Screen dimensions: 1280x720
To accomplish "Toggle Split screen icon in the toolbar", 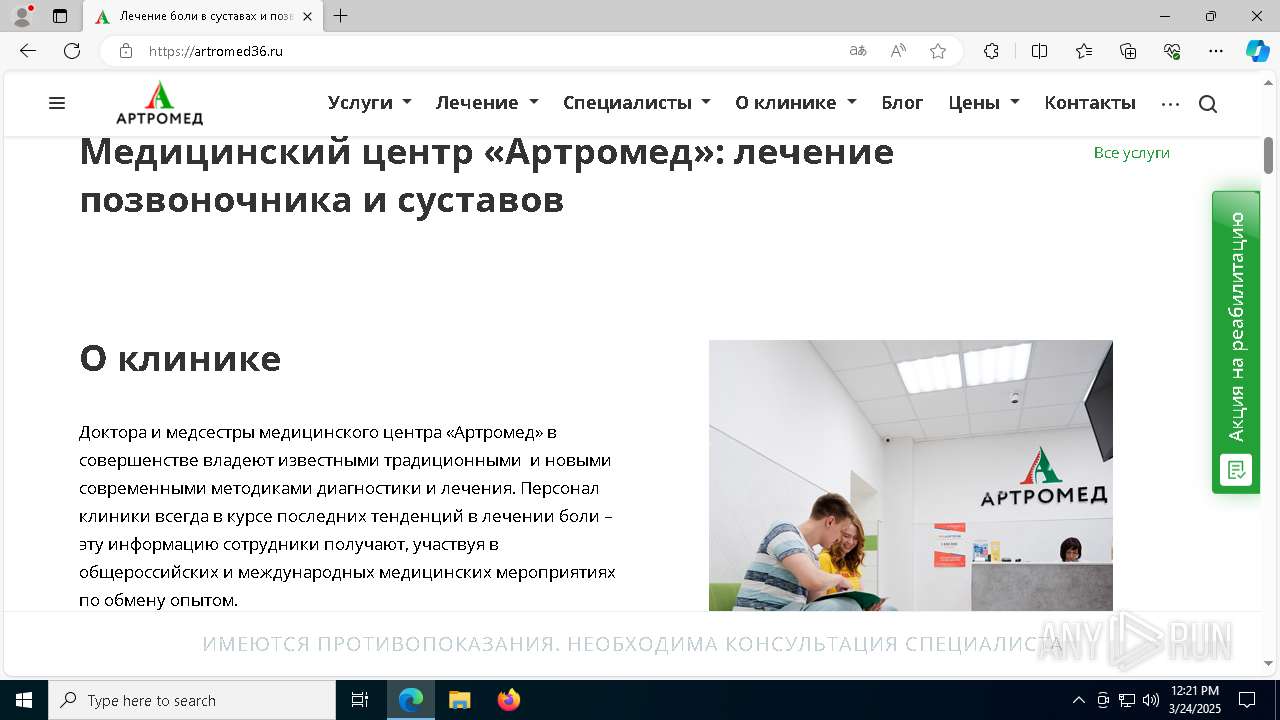I will [1039, 51].
